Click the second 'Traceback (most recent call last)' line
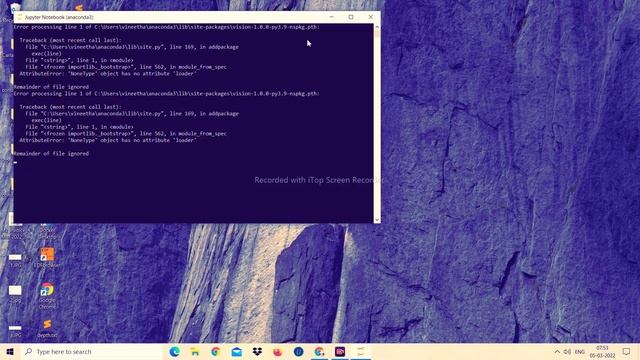The height and width of the screenshot is (360, 640). 71,107
